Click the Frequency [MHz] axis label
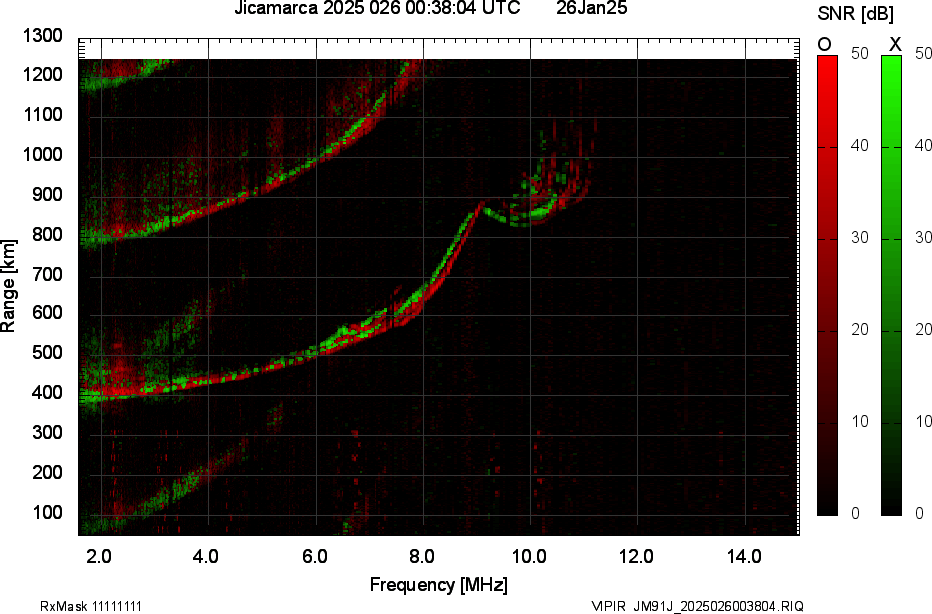This screenshot has height=614, width=932. (439, 584)
